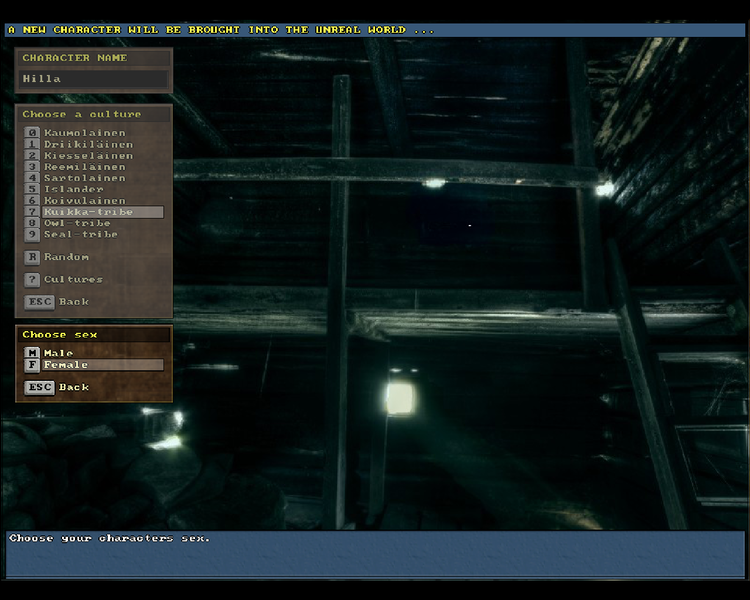The width and height of the screenshot is (750, 600).
Task: Click the highlighted Kuikka-tribe entry
Action: tap(86, 212)
